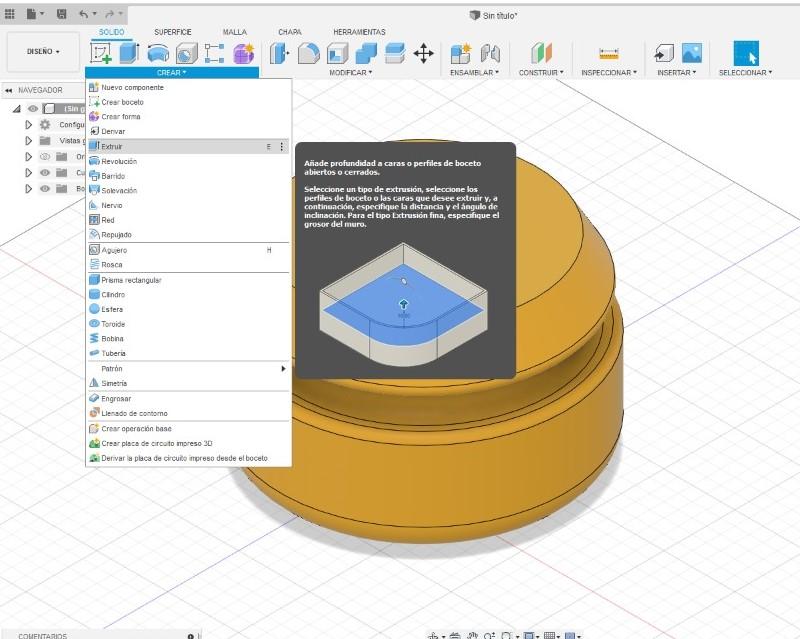
Task: Choose 'Simetría' in the Crear menu
Action: pos(189,383)
